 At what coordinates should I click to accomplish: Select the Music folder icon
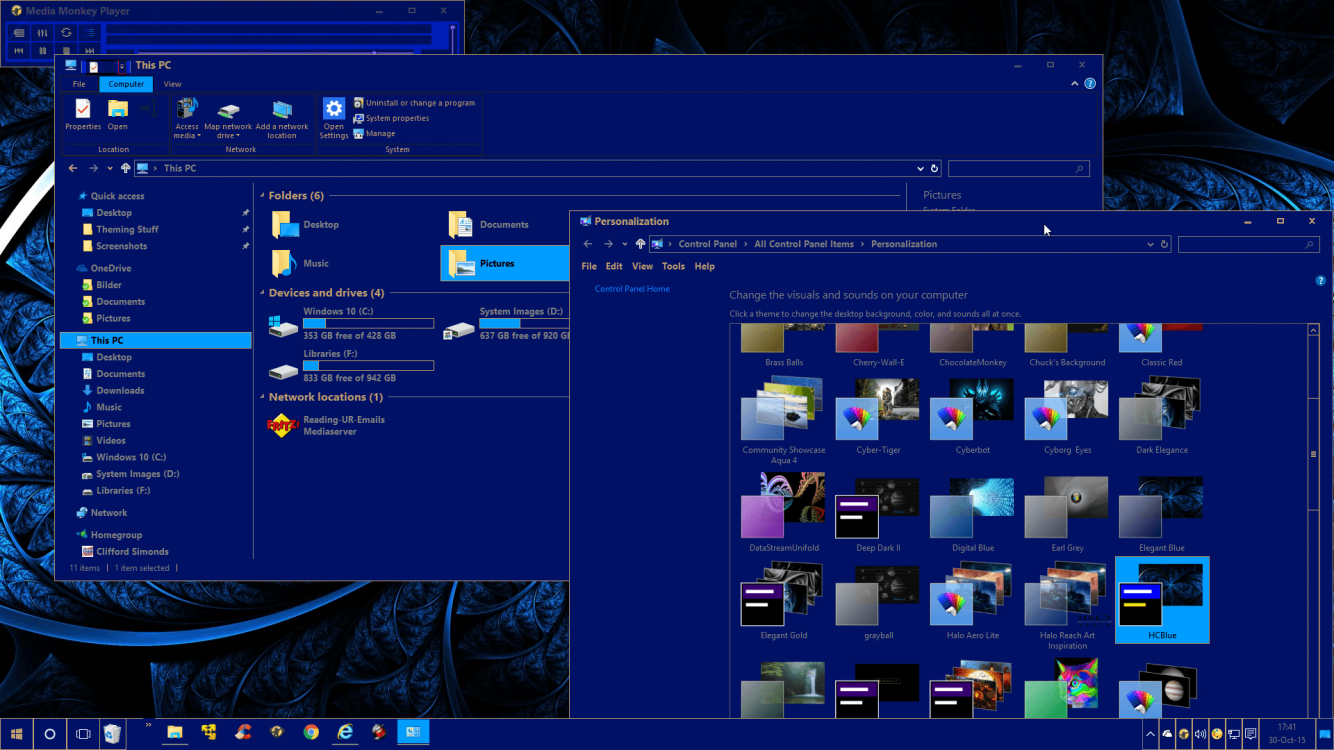click(285, 264)
